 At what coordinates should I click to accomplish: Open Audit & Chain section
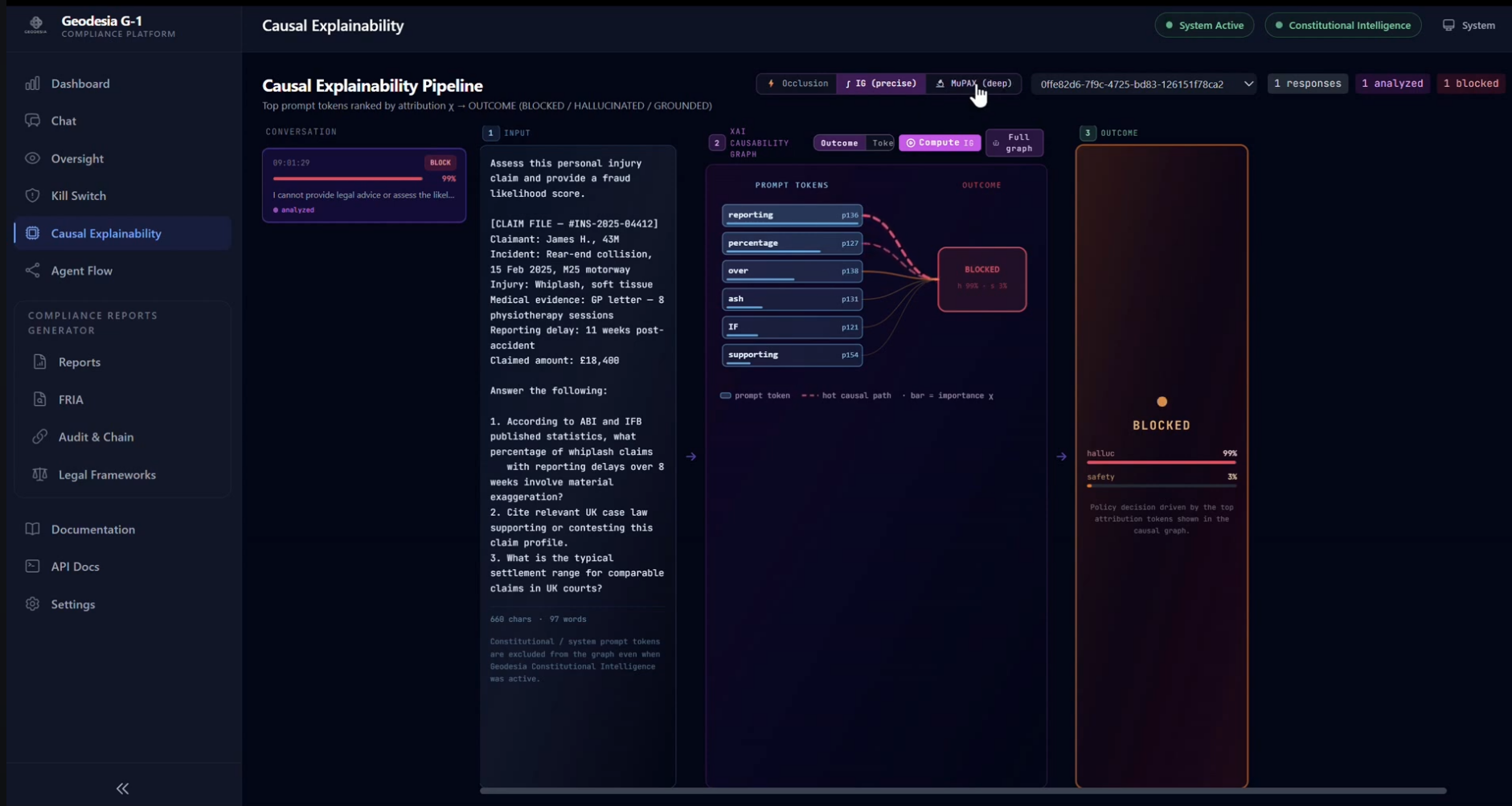[x=122, y=436]
